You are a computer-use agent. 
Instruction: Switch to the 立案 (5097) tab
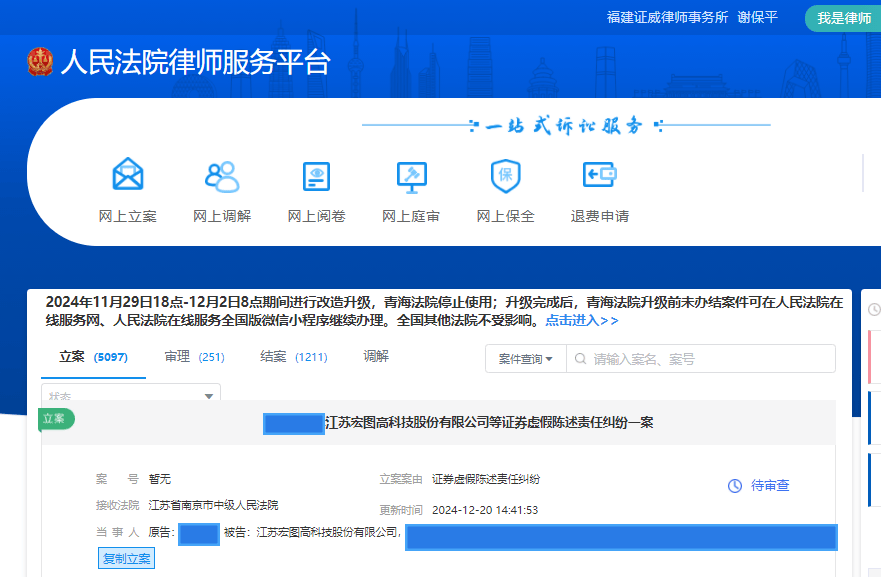(x=93, y=357)
